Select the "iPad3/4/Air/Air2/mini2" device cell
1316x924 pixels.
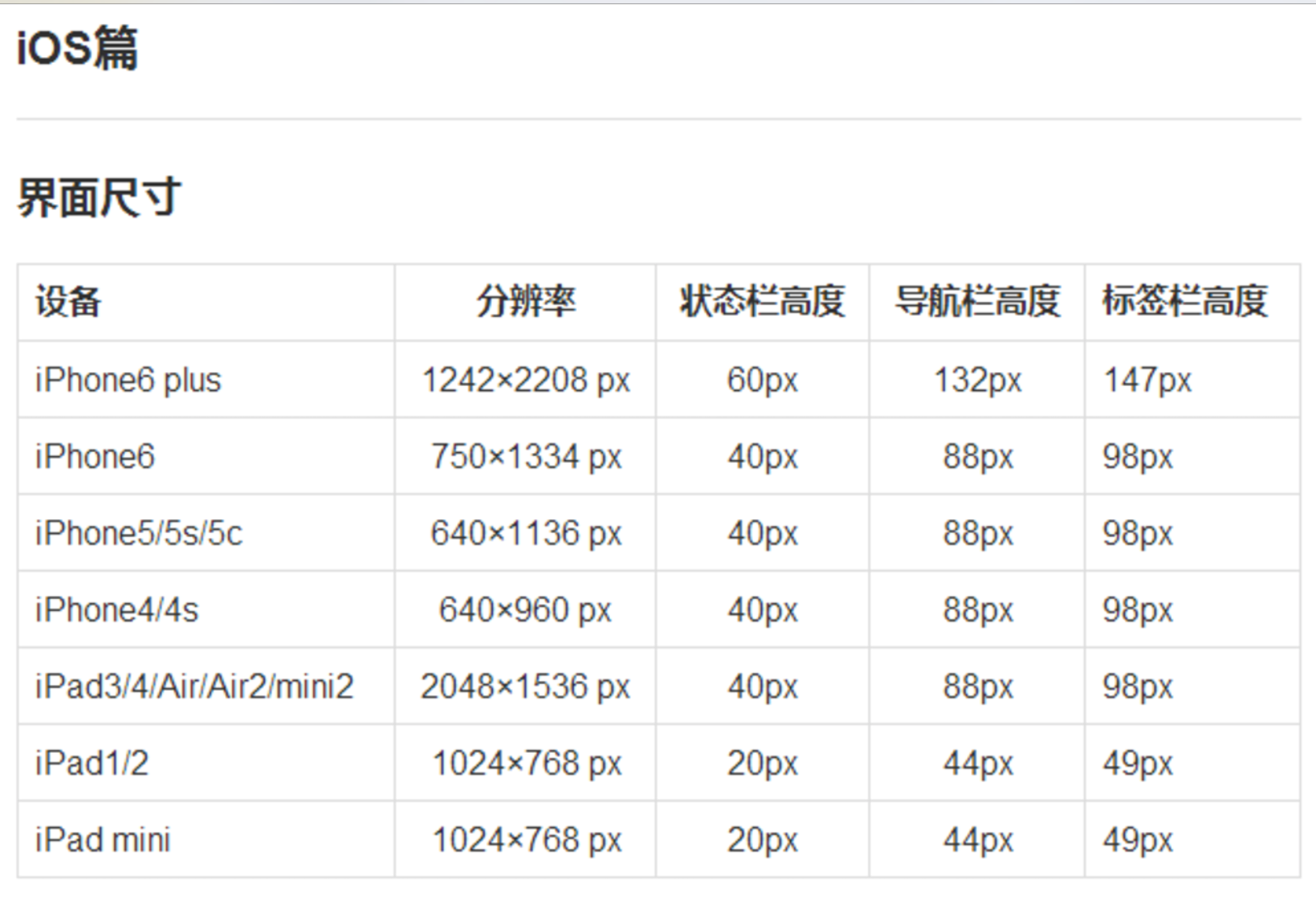(194, 686)
